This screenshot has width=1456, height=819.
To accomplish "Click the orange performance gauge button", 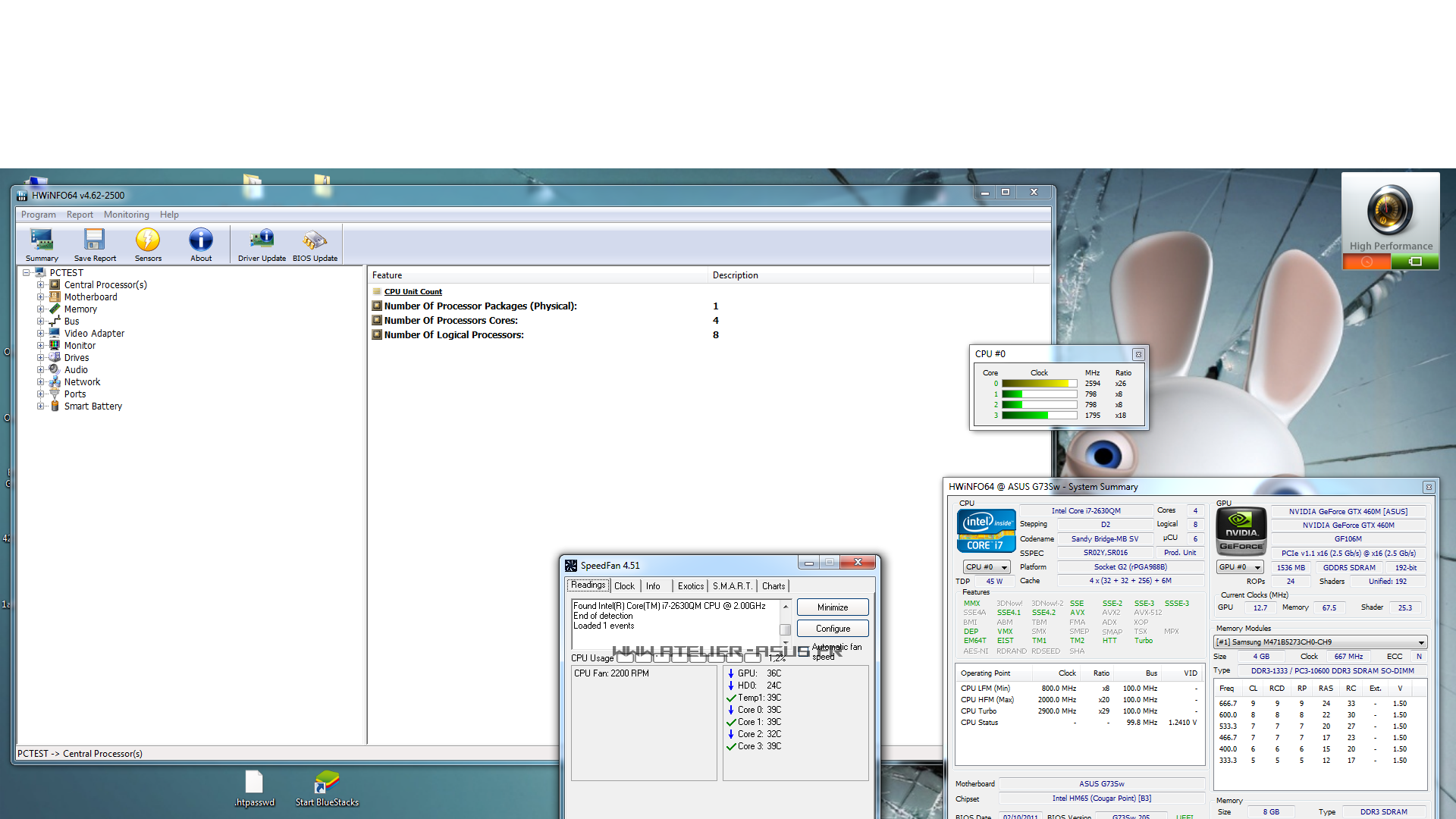I will (1367, 262).
